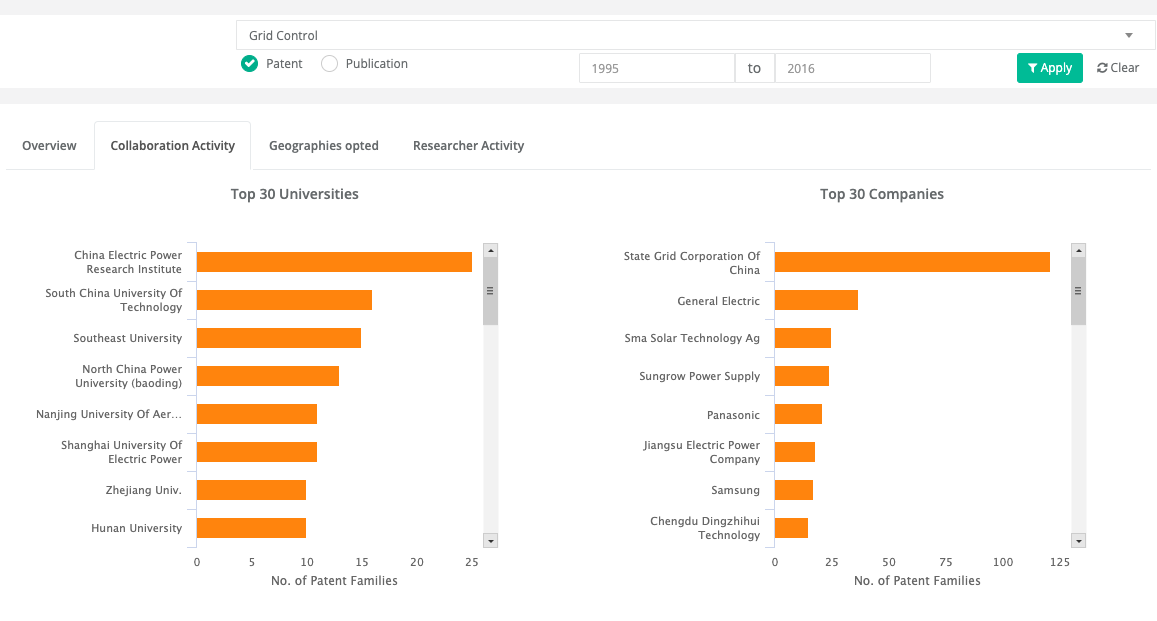This screenshot has height=621, width=1157.
Task: Click universities chart scrollbar thumb
Action: pos(491,291)
